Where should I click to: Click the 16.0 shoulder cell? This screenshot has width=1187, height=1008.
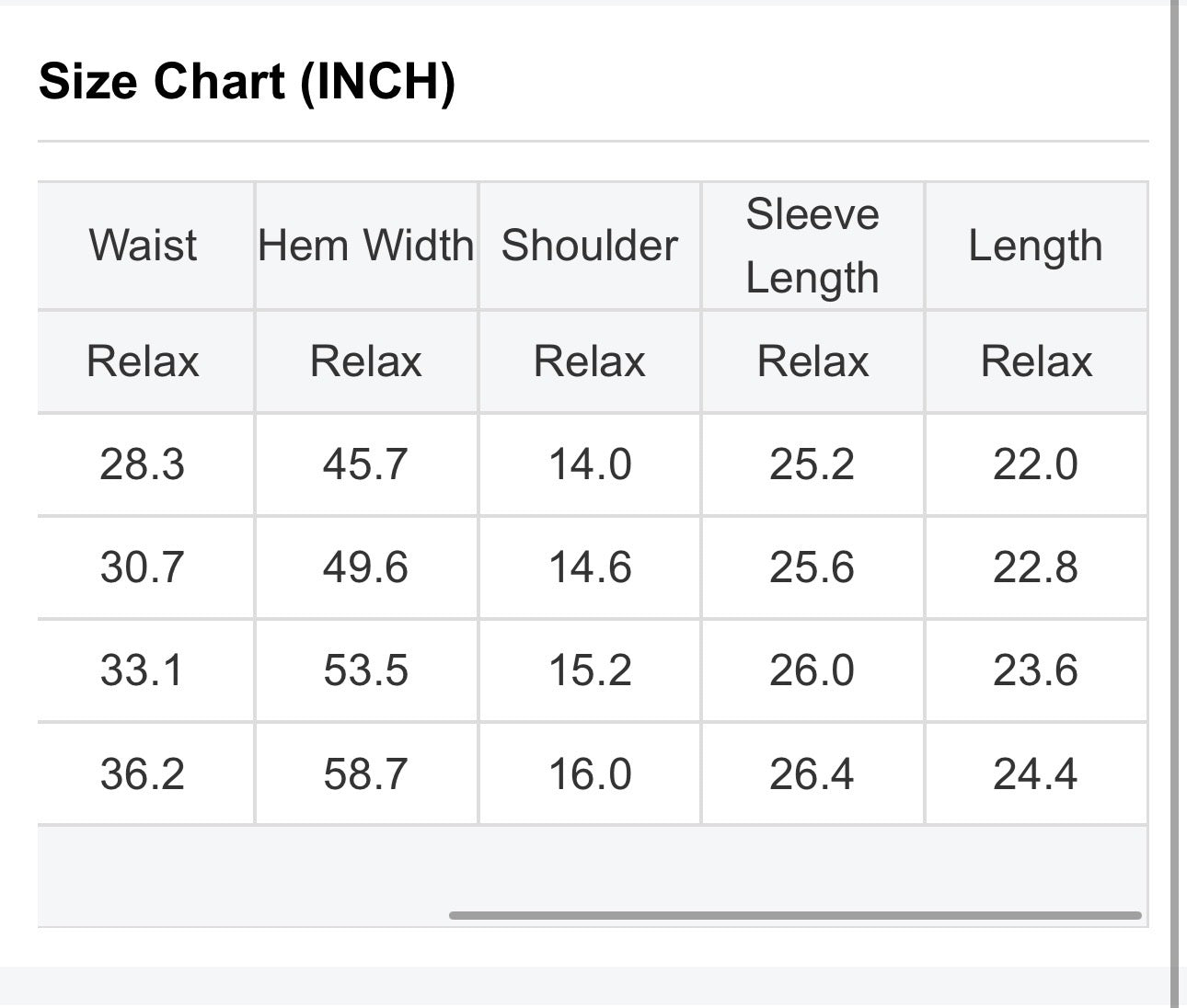[x=589, y=773]
